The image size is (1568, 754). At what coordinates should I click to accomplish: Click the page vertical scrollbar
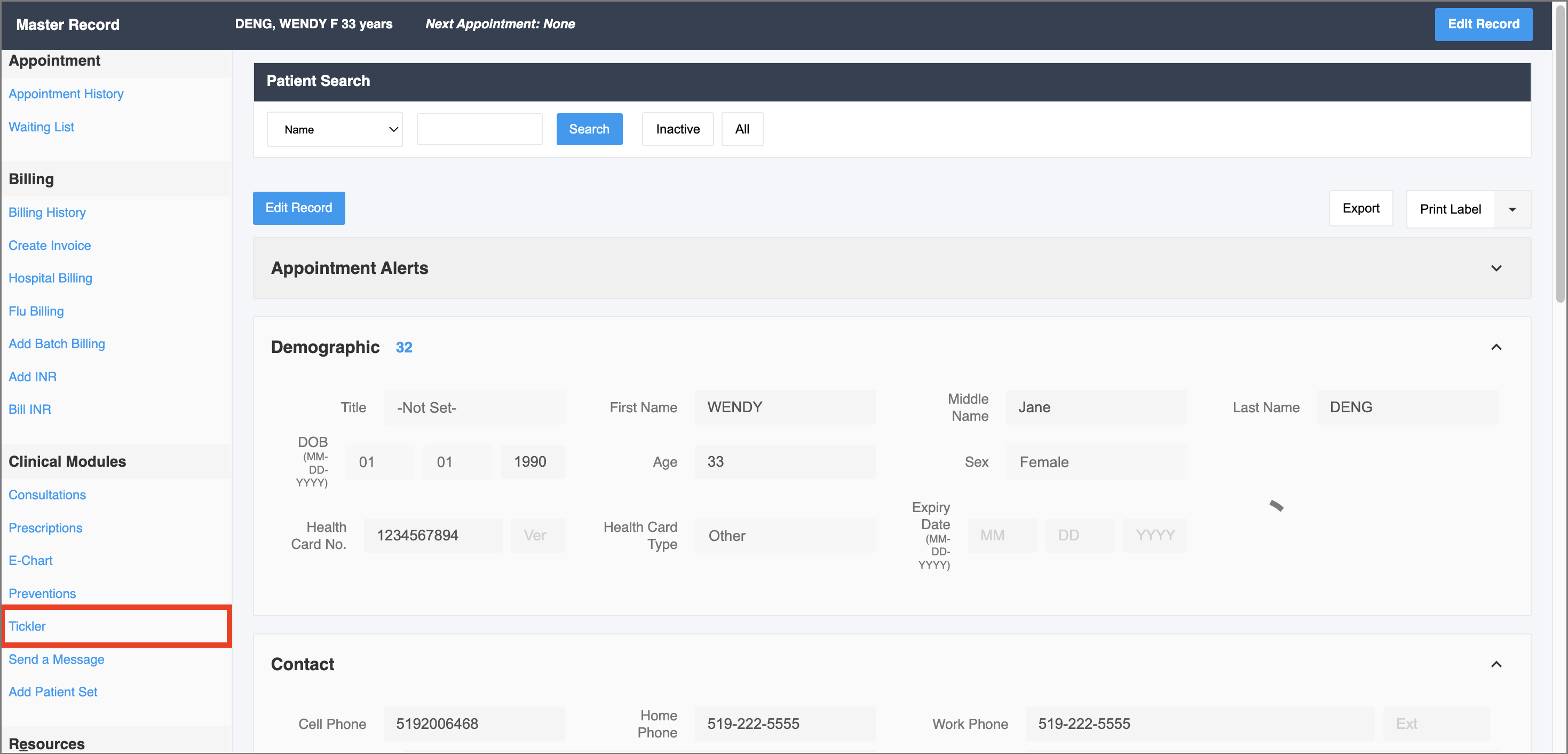click(x=1559, y=152)
